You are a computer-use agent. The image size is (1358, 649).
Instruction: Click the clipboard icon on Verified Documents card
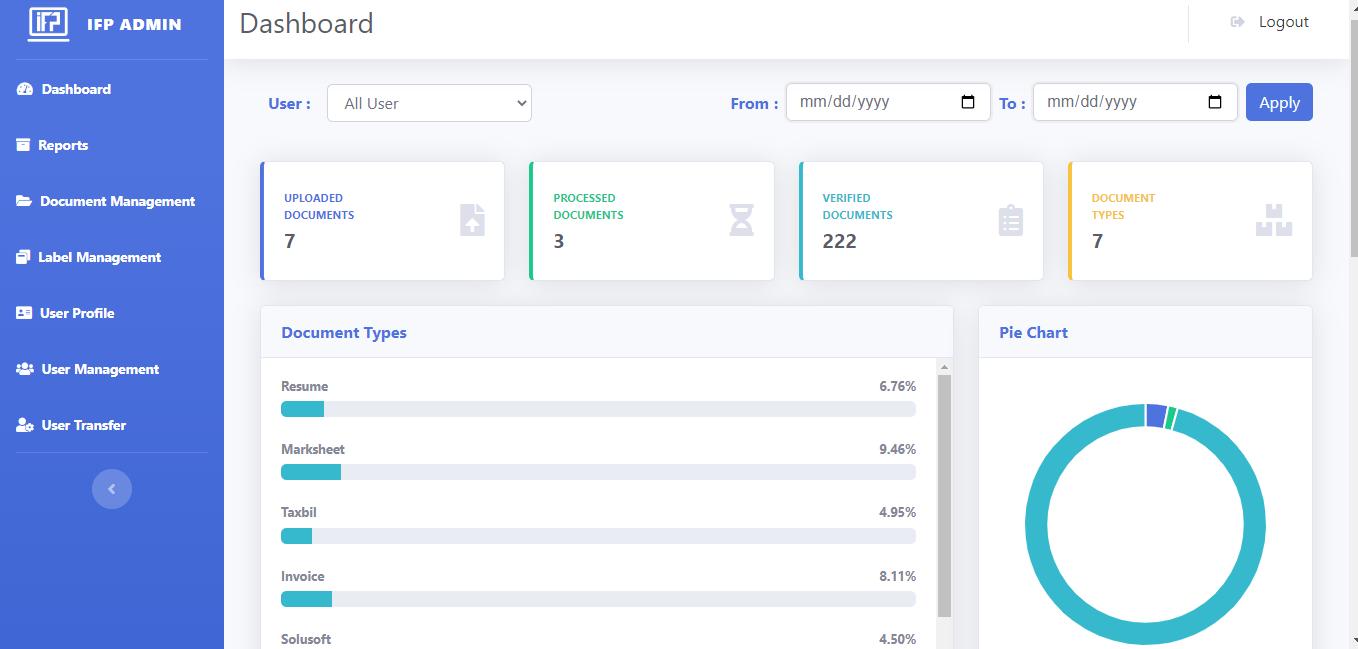coord(1011,220)
